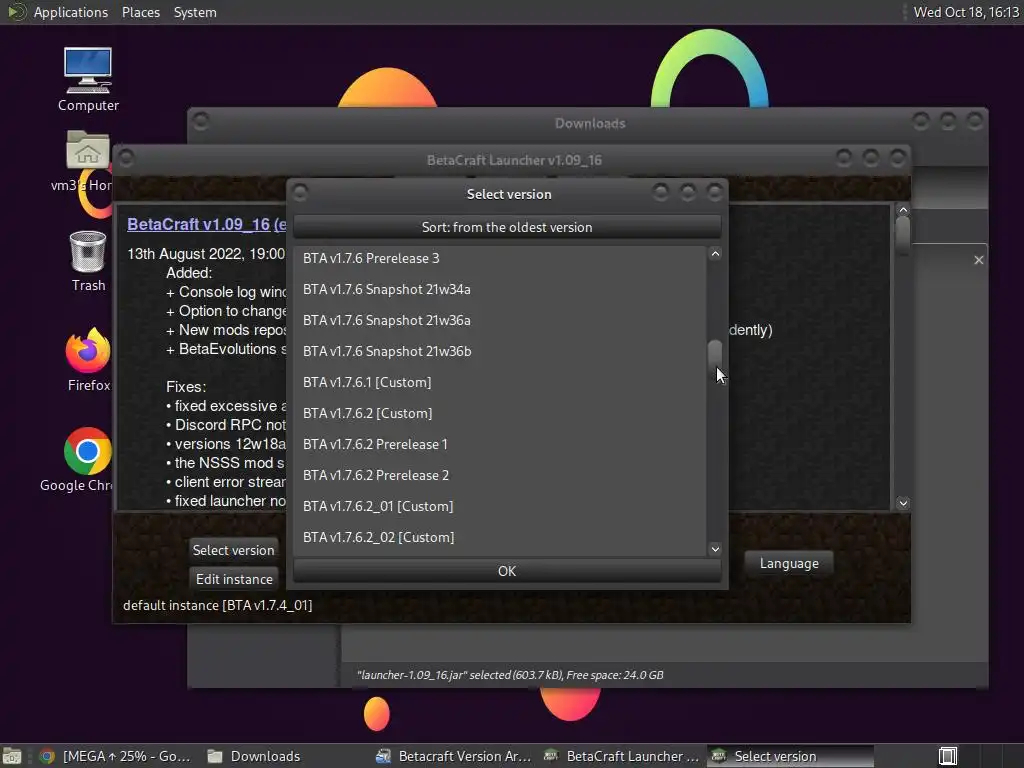The width and height of the screenshot is (1024, 768).
Task: Open the Places menu
Action: [140, 12]
